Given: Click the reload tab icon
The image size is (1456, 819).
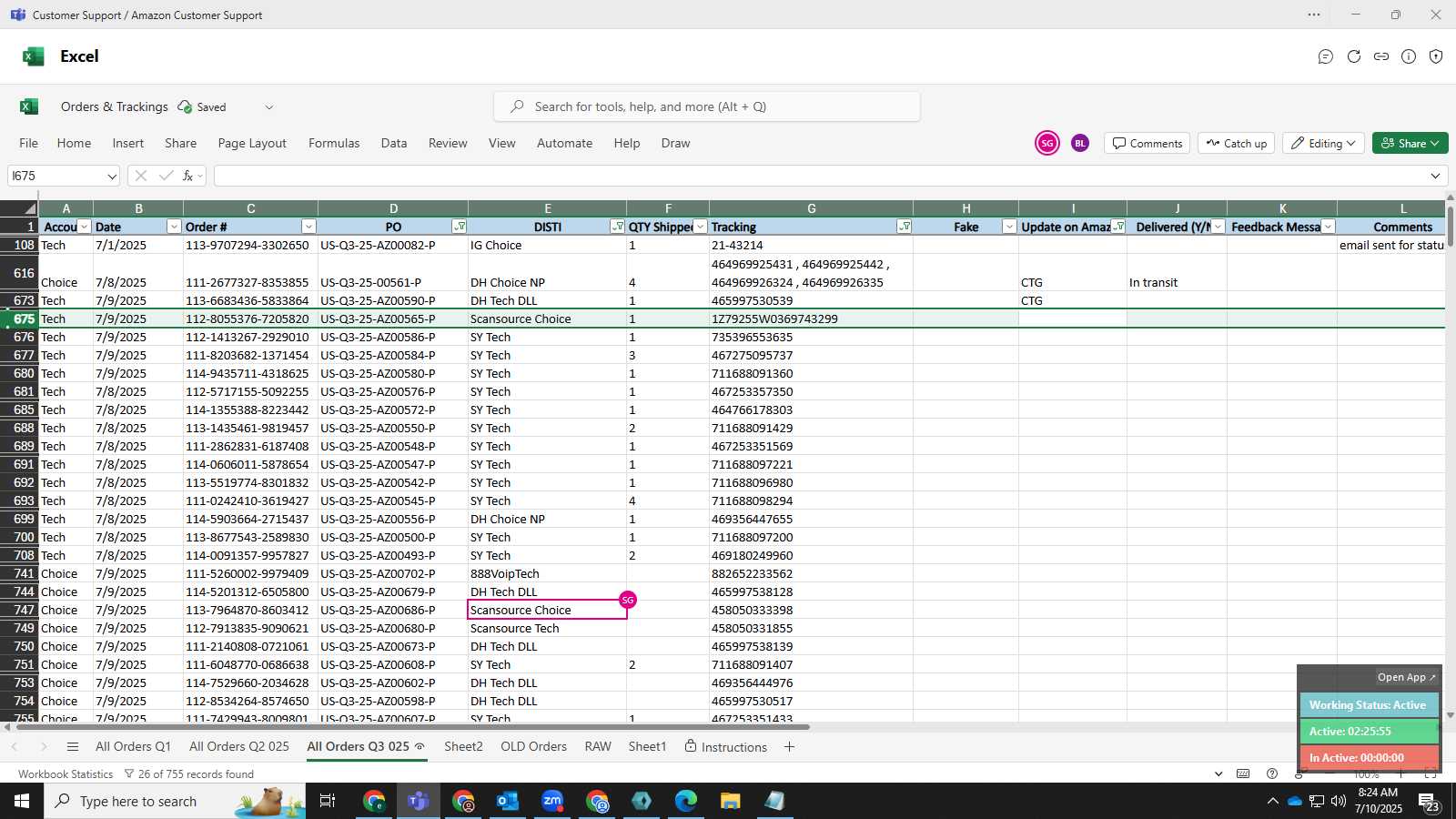Looking at the screenshot, I should pos(1354,56).
